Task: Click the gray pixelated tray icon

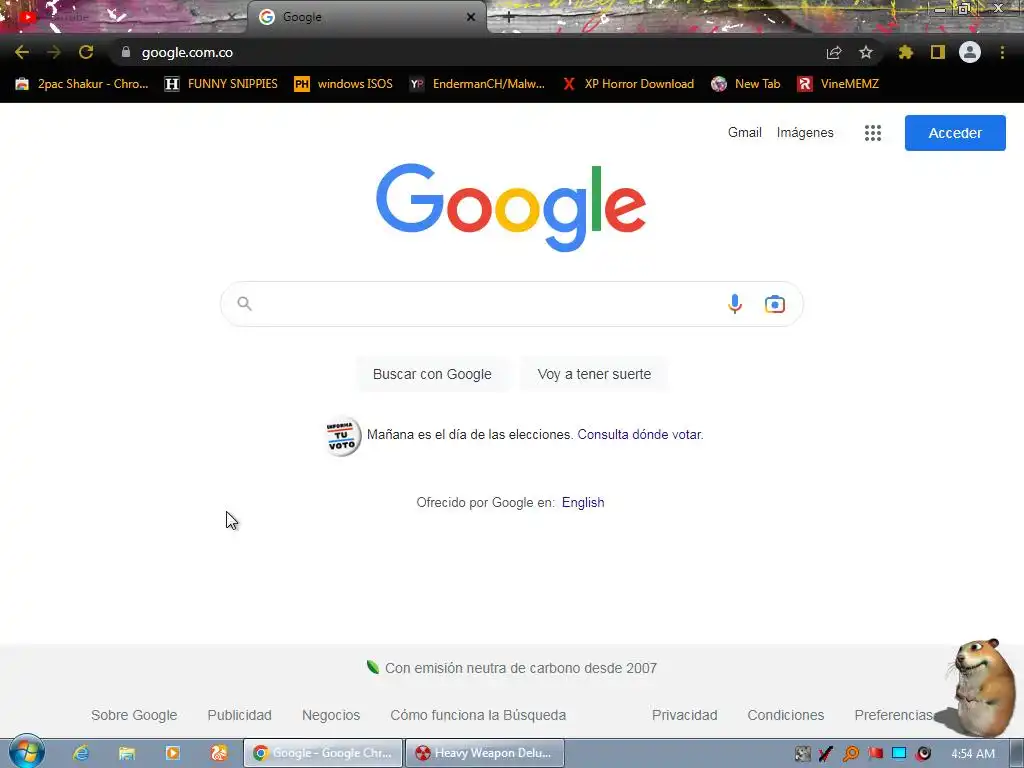Action: point(803,754)
